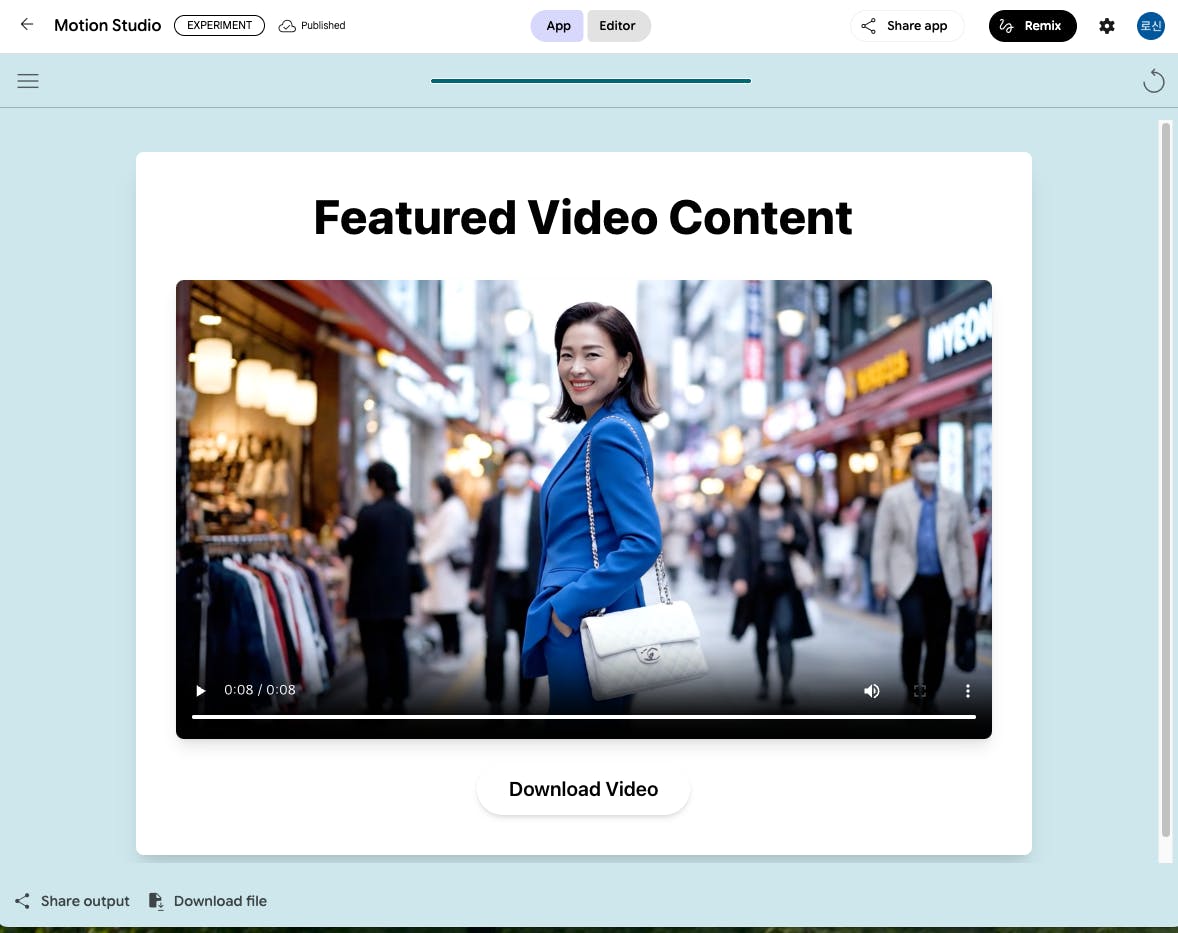The width and height of the screenshot is (1178, 933).
Task: Switch to the App tab
Action: click(x=557, y=26)
